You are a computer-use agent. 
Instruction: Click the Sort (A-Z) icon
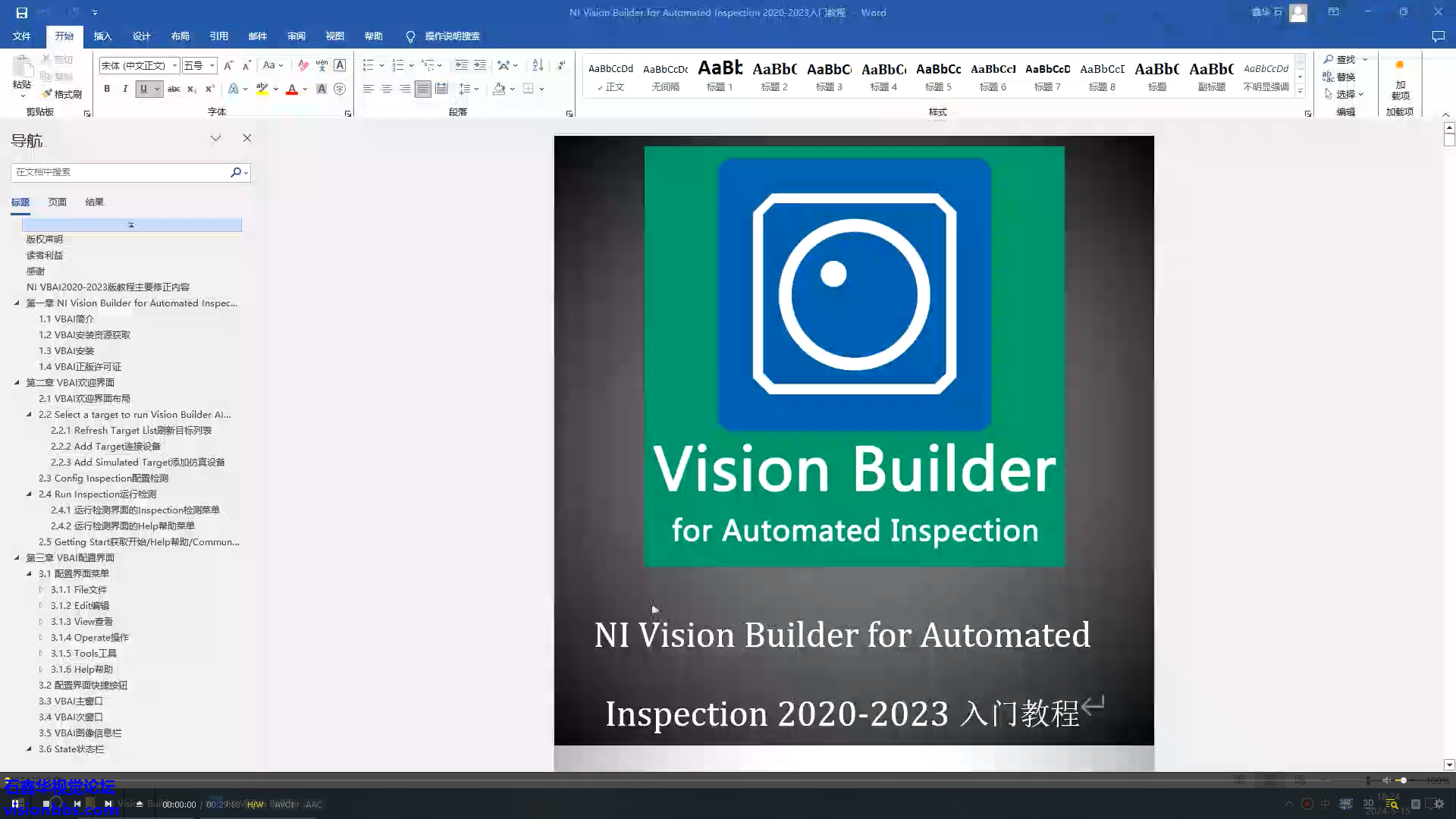click(x=538, y=65)
